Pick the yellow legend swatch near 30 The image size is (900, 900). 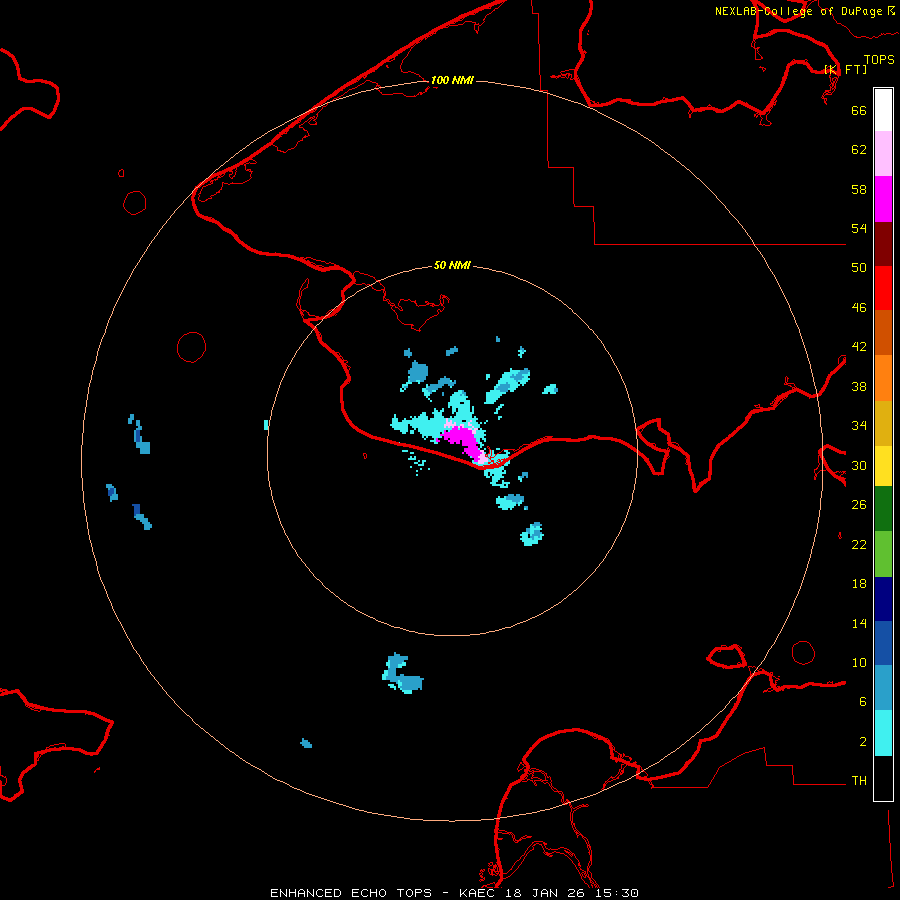click(x=883, y=466)
